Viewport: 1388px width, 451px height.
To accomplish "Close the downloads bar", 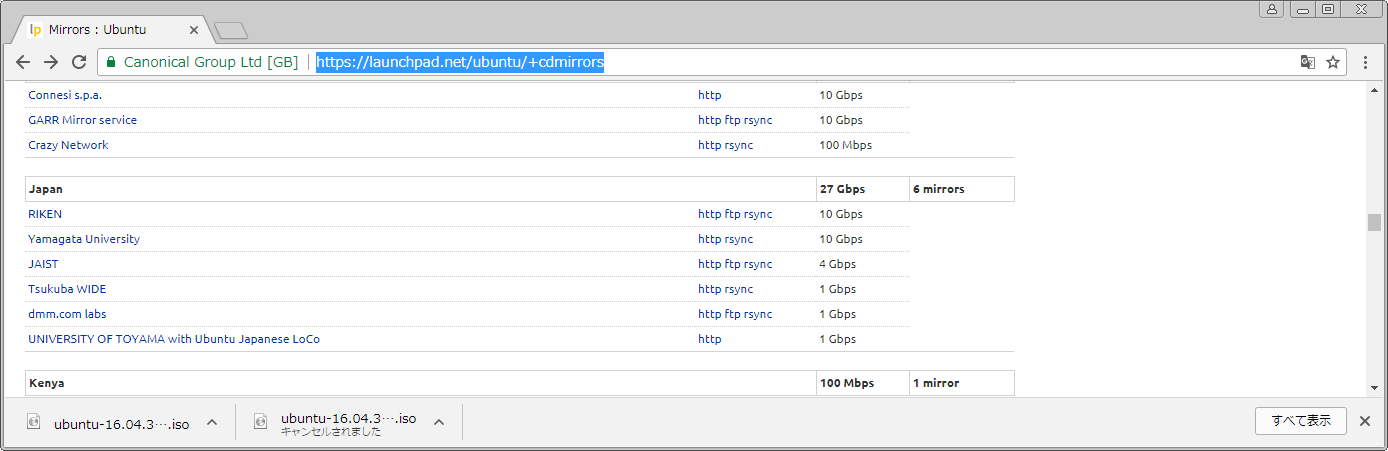I will 1364,421.
